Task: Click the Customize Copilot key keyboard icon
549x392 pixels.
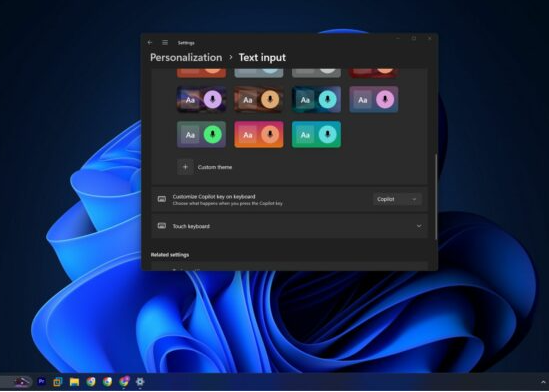Action: coord(162,199)
